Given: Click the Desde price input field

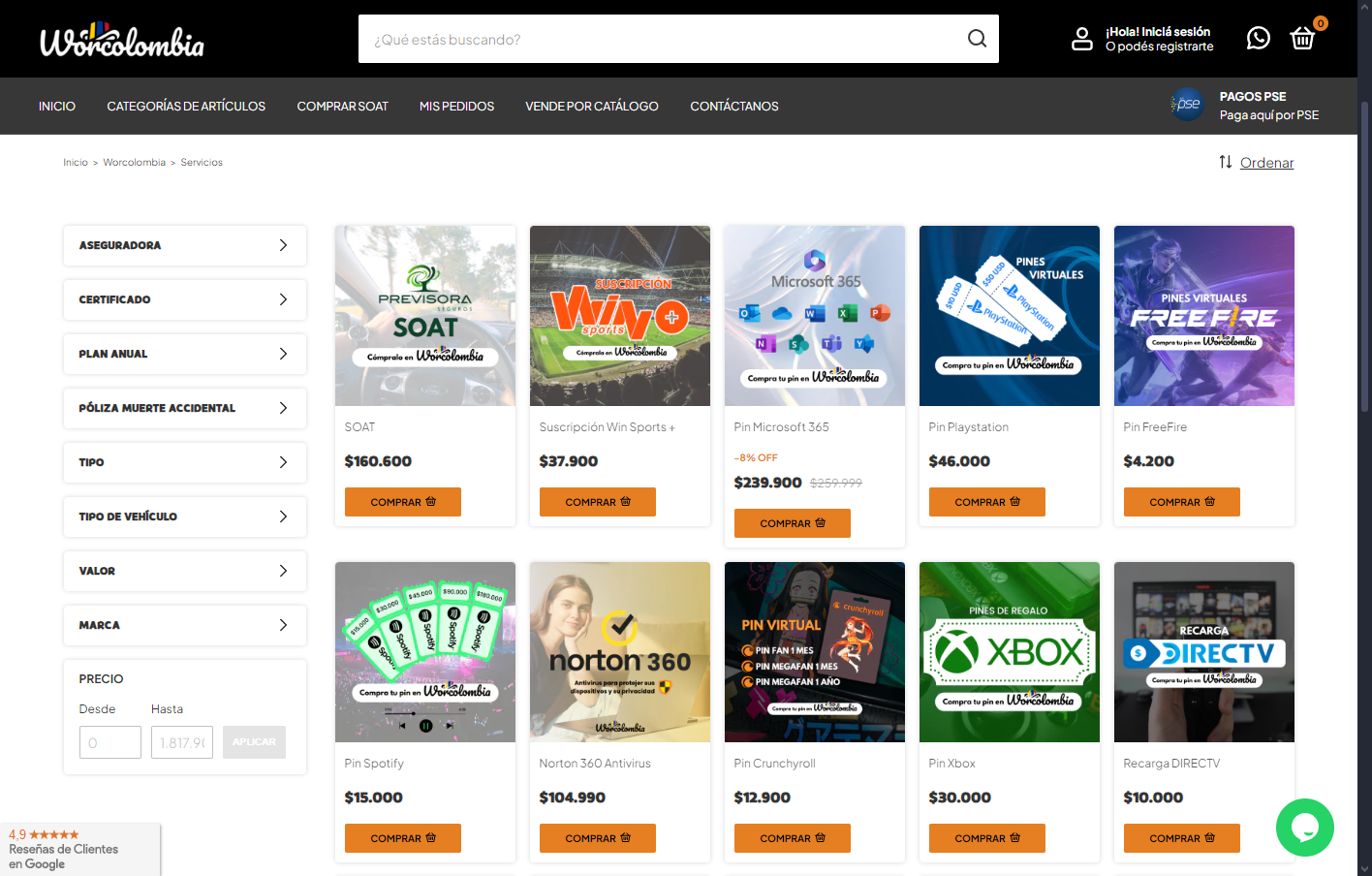Looking at the screenshot, I should click(110, 742).
